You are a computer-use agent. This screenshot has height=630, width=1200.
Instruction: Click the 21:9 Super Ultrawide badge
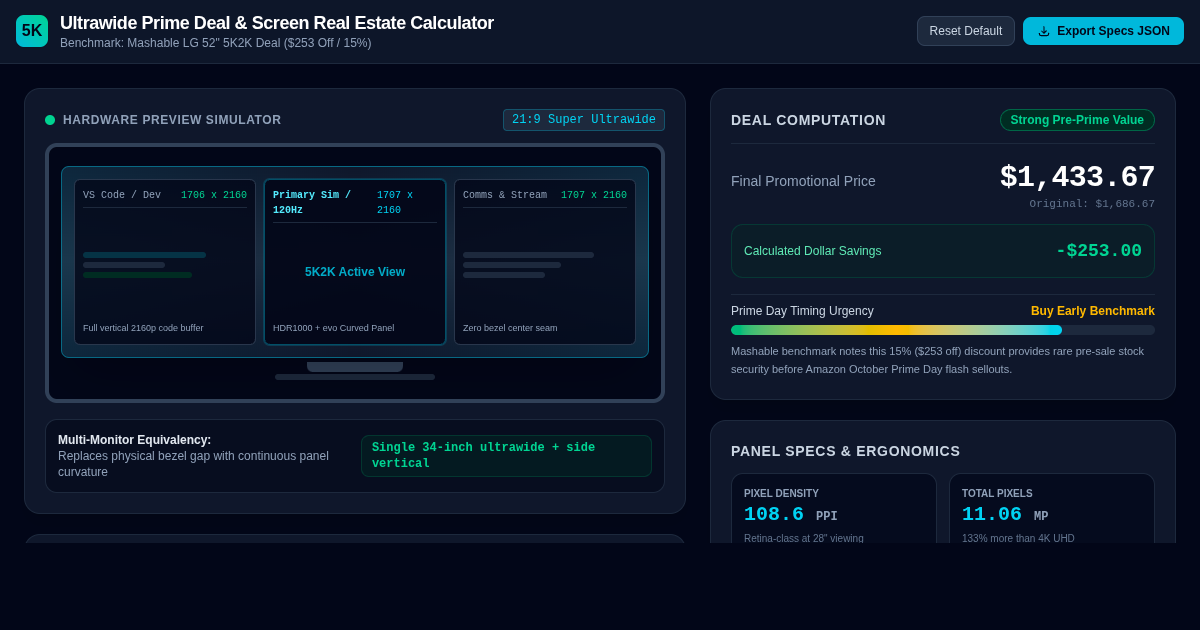tap(584, 120)
